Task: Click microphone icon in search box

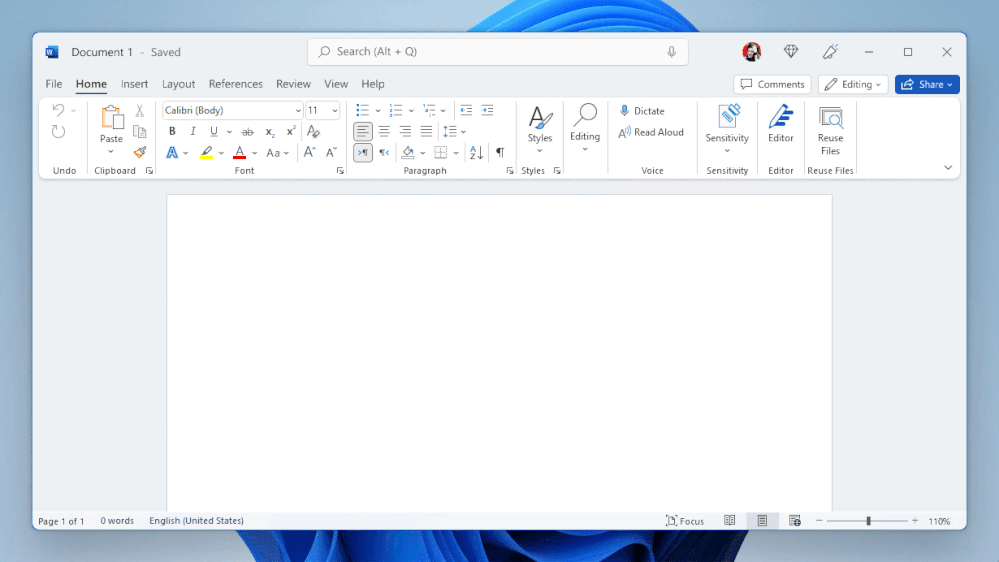Action: (672, 52)
